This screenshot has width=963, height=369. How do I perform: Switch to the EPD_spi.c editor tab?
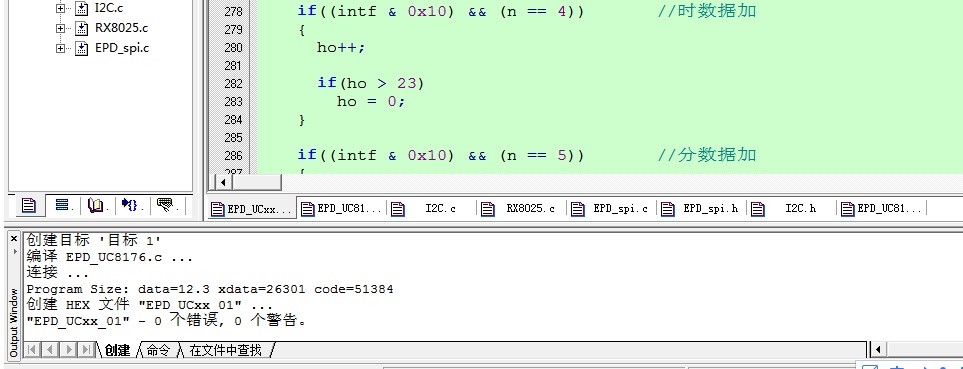[x=611, y=209]
